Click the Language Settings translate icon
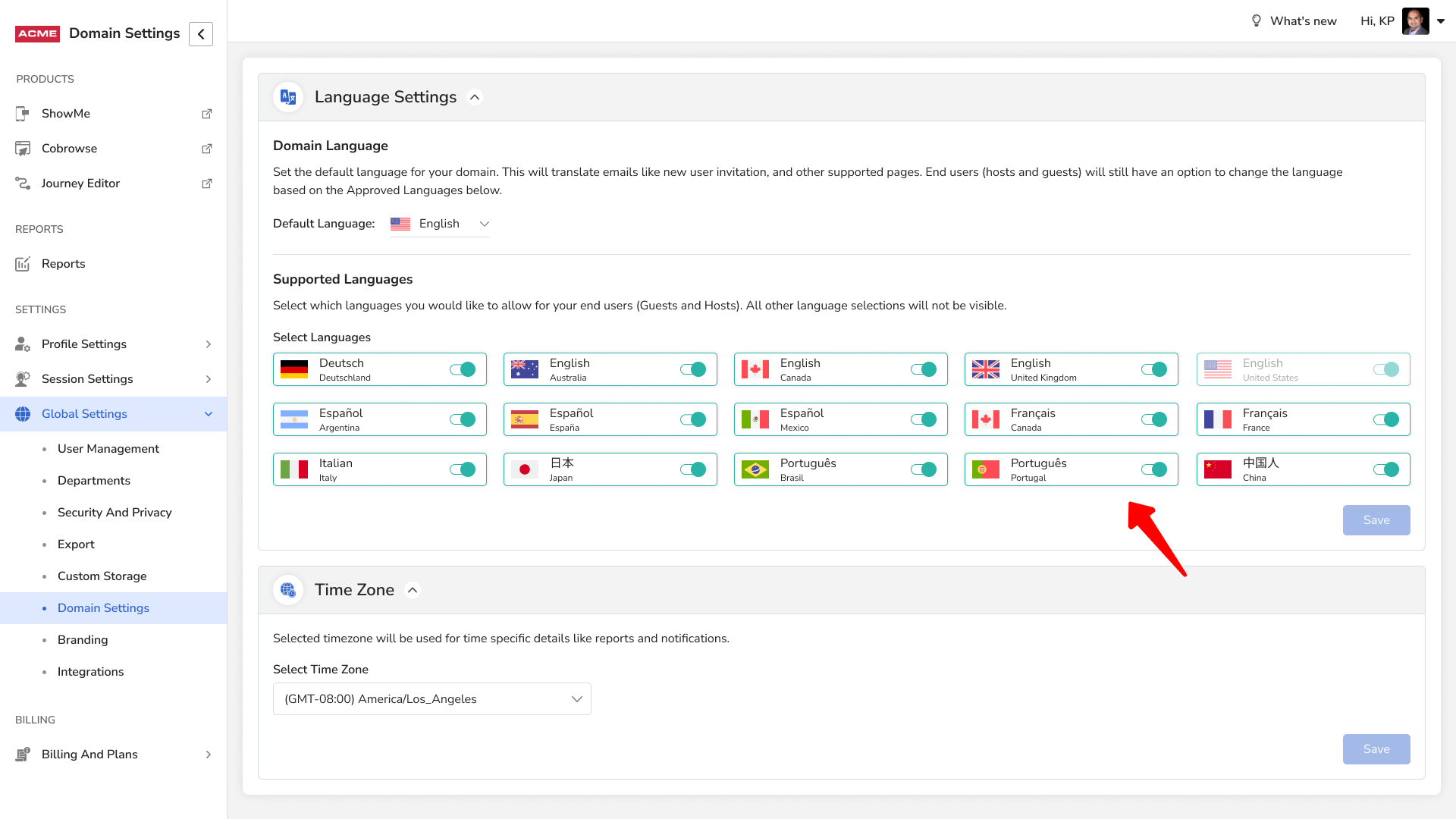This screenshot has height=819, width=1456. tap(288, 97)
